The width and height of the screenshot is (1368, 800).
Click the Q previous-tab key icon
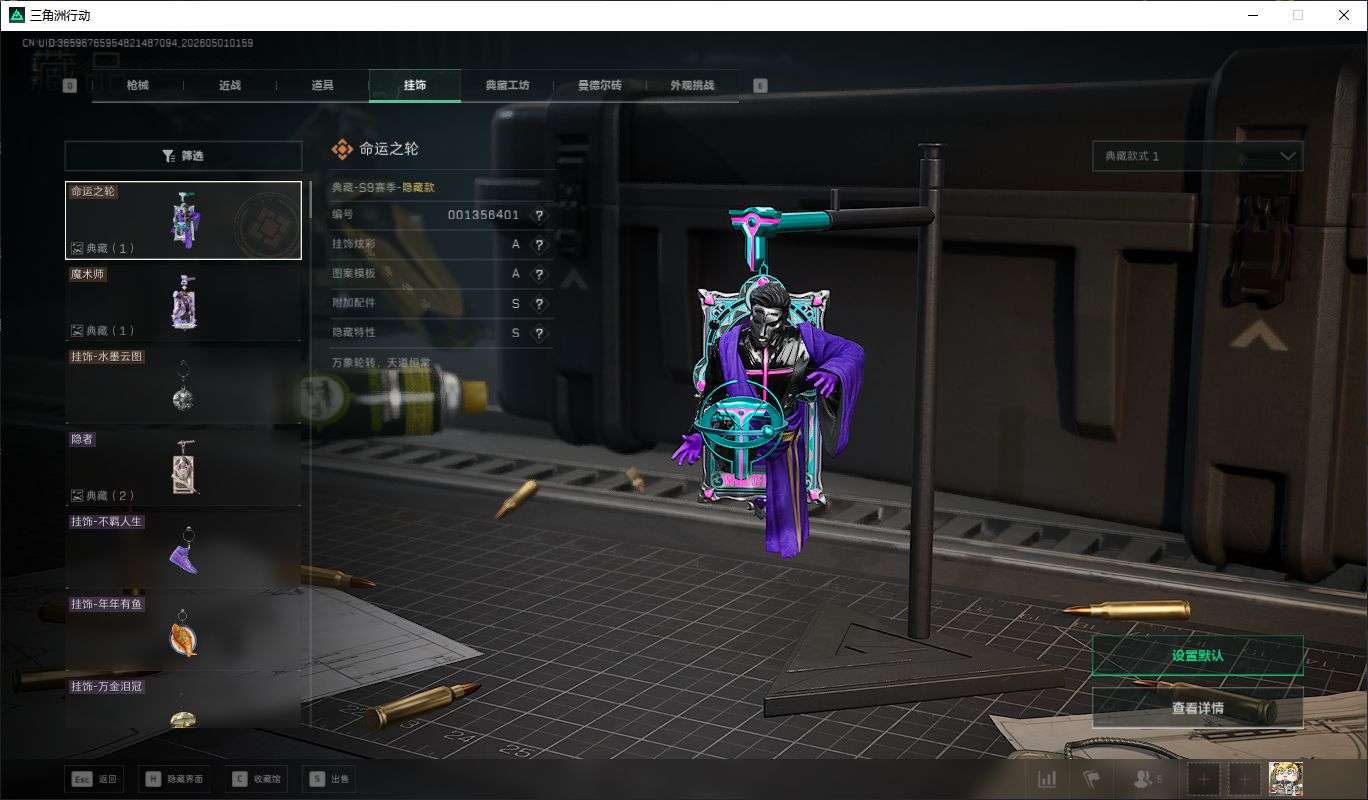pos(70,86)
